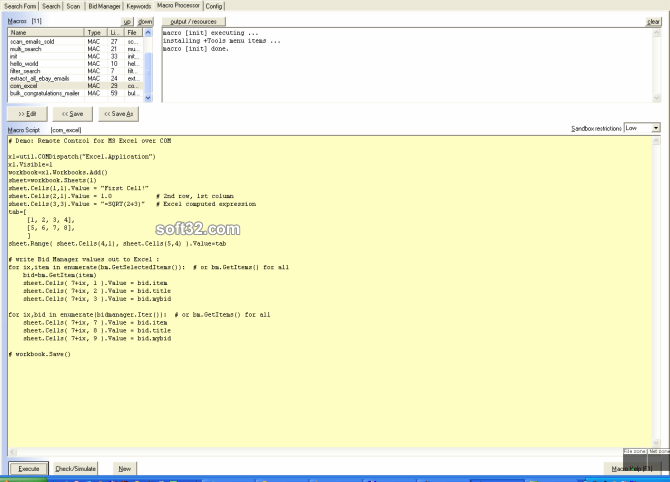Screen dimensions: 670x482
Task: Execute the current macro script
Action: (x=29, y=468)
